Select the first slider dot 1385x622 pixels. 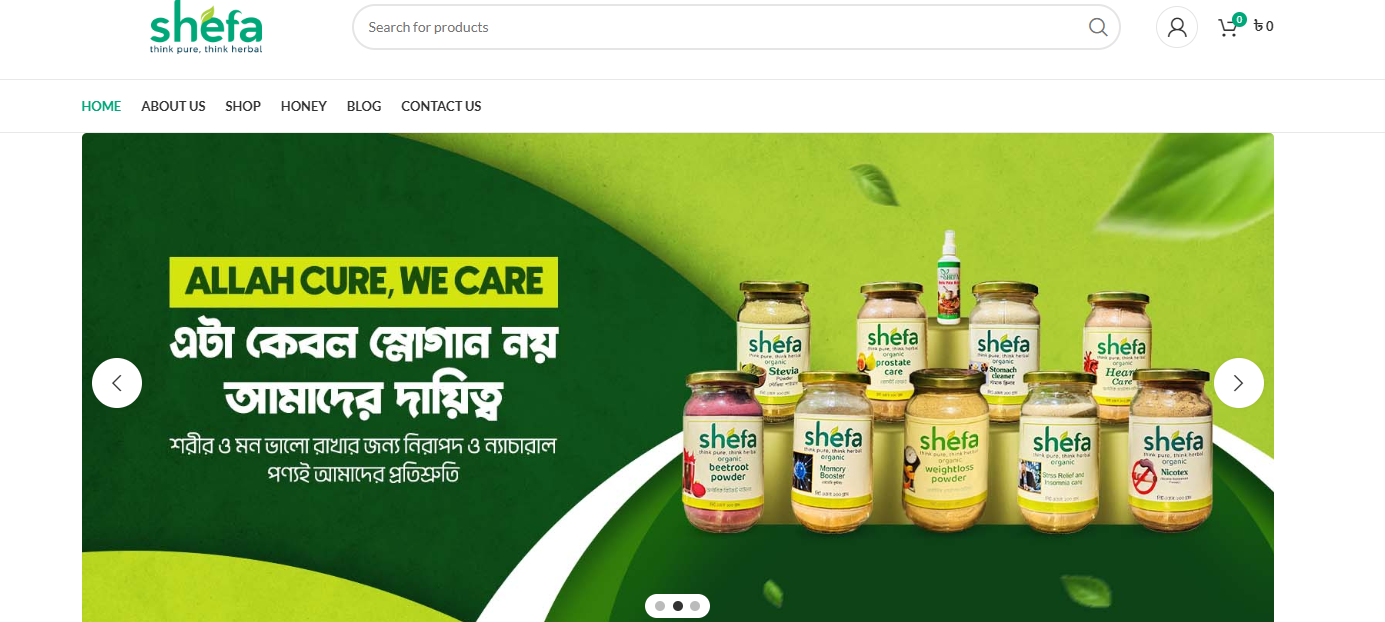(660, 606)
